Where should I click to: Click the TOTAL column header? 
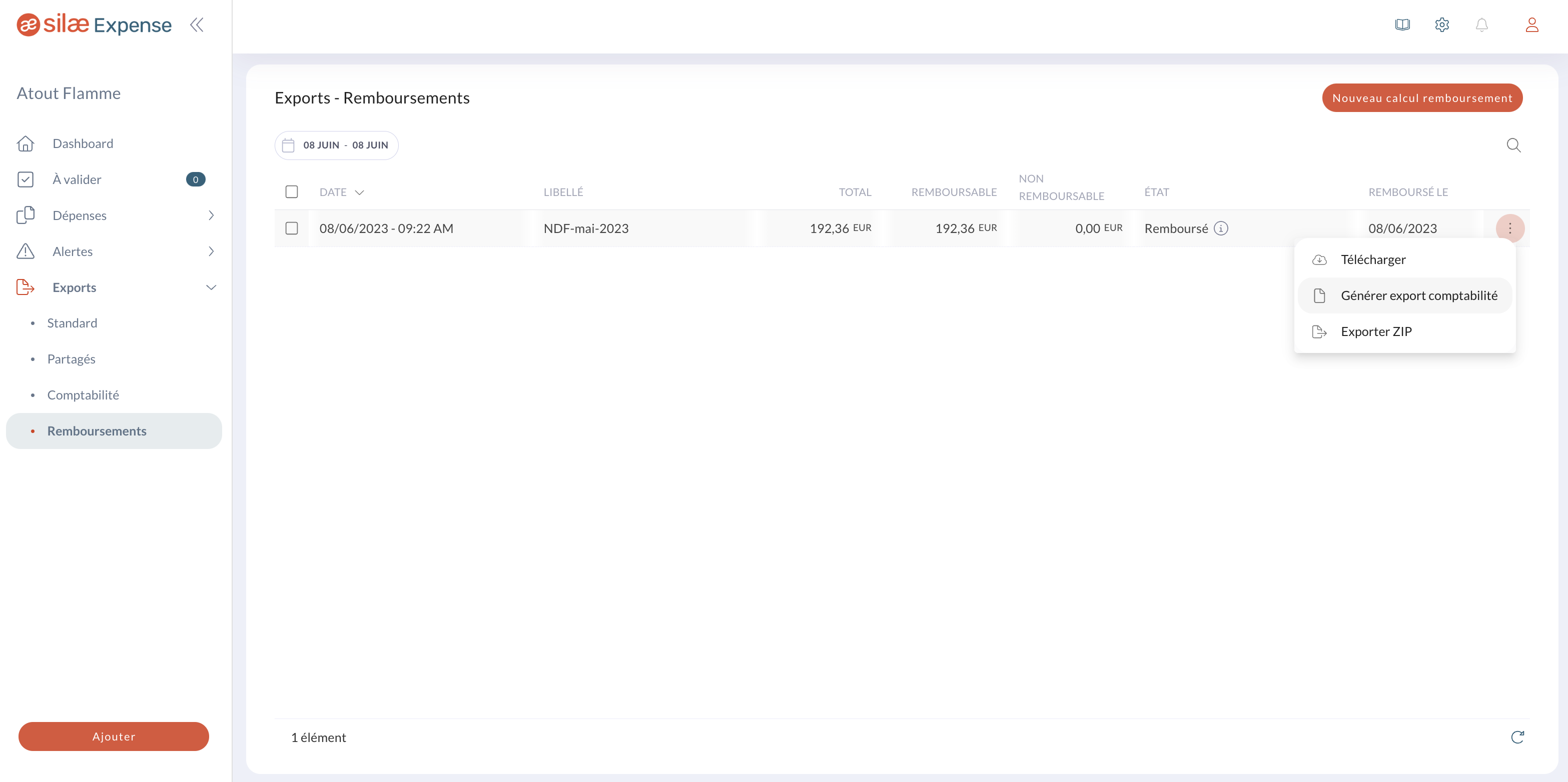[x=855, y=192]
